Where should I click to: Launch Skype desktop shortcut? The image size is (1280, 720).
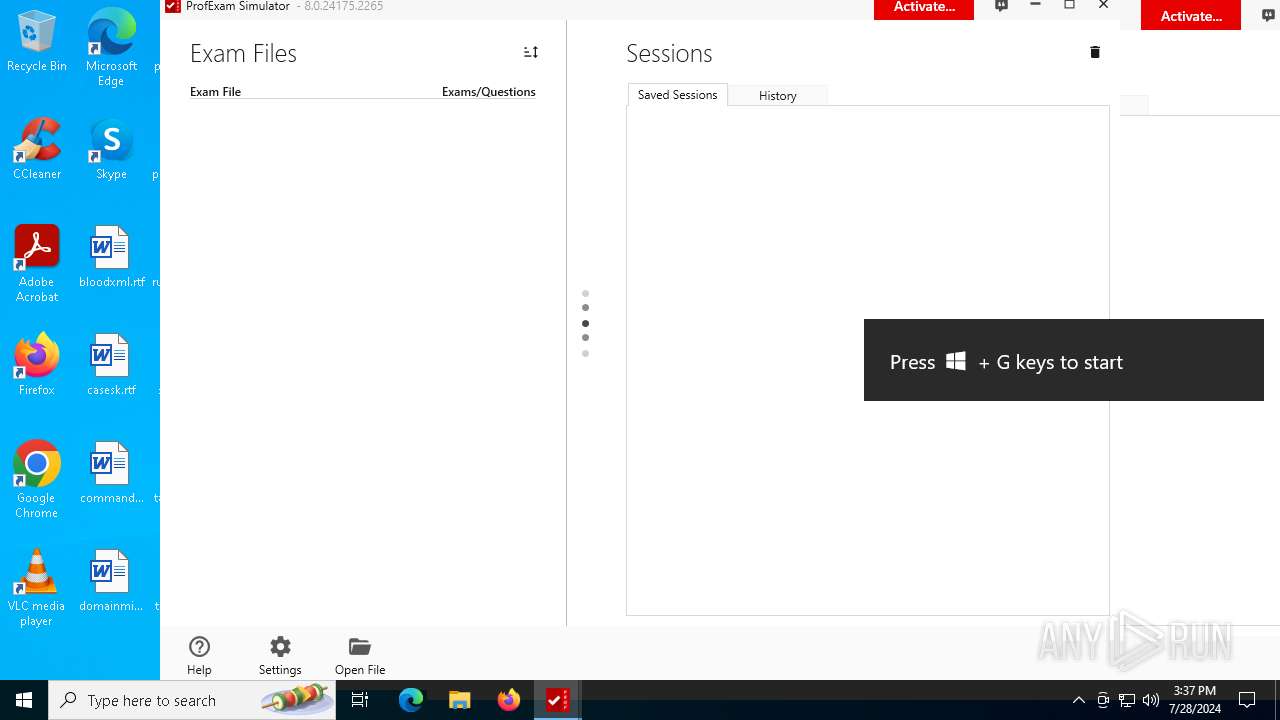pyautogui.click(x=111, y=150)
